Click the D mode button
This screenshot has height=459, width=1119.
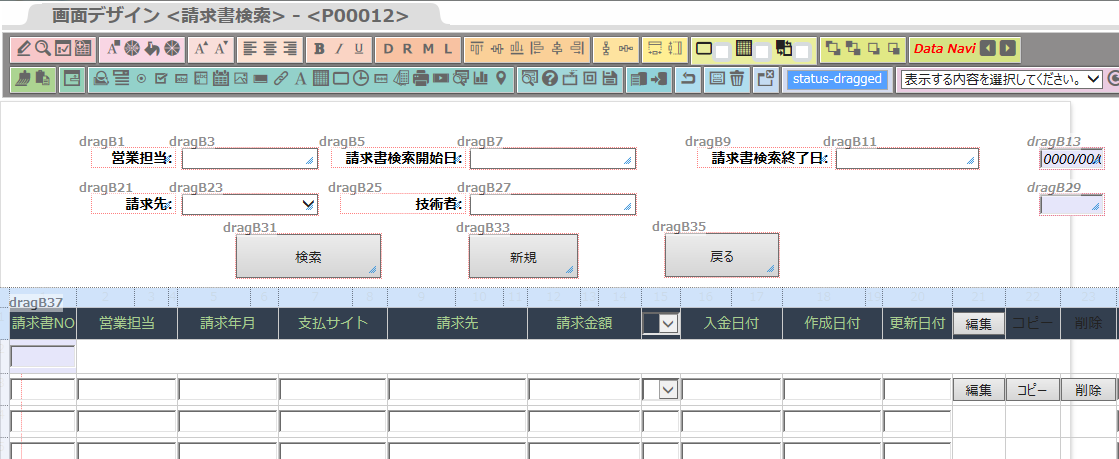pos(389,49)
